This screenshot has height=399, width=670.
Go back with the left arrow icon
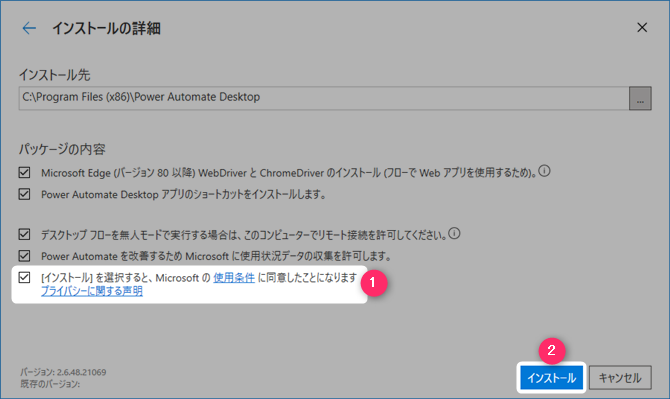tap(29, 28)
